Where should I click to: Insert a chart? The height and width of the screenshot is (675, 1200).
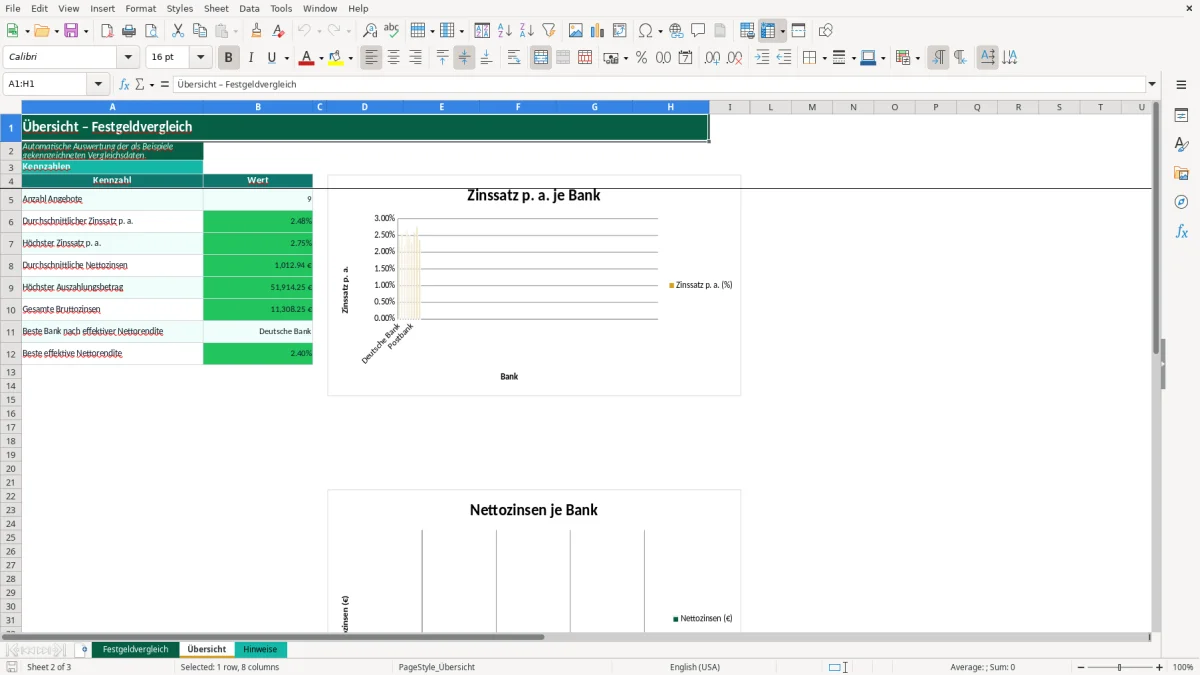tap(598, 31)
